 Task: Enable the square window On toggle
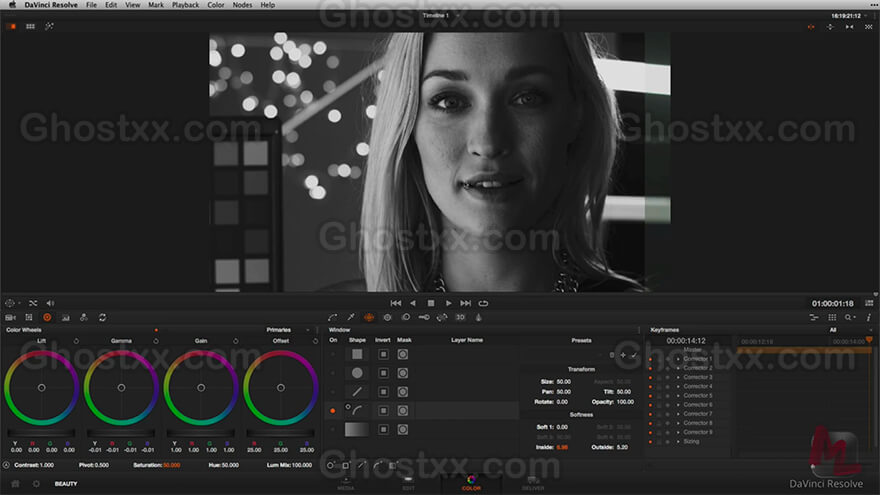[x=333, y=354]
